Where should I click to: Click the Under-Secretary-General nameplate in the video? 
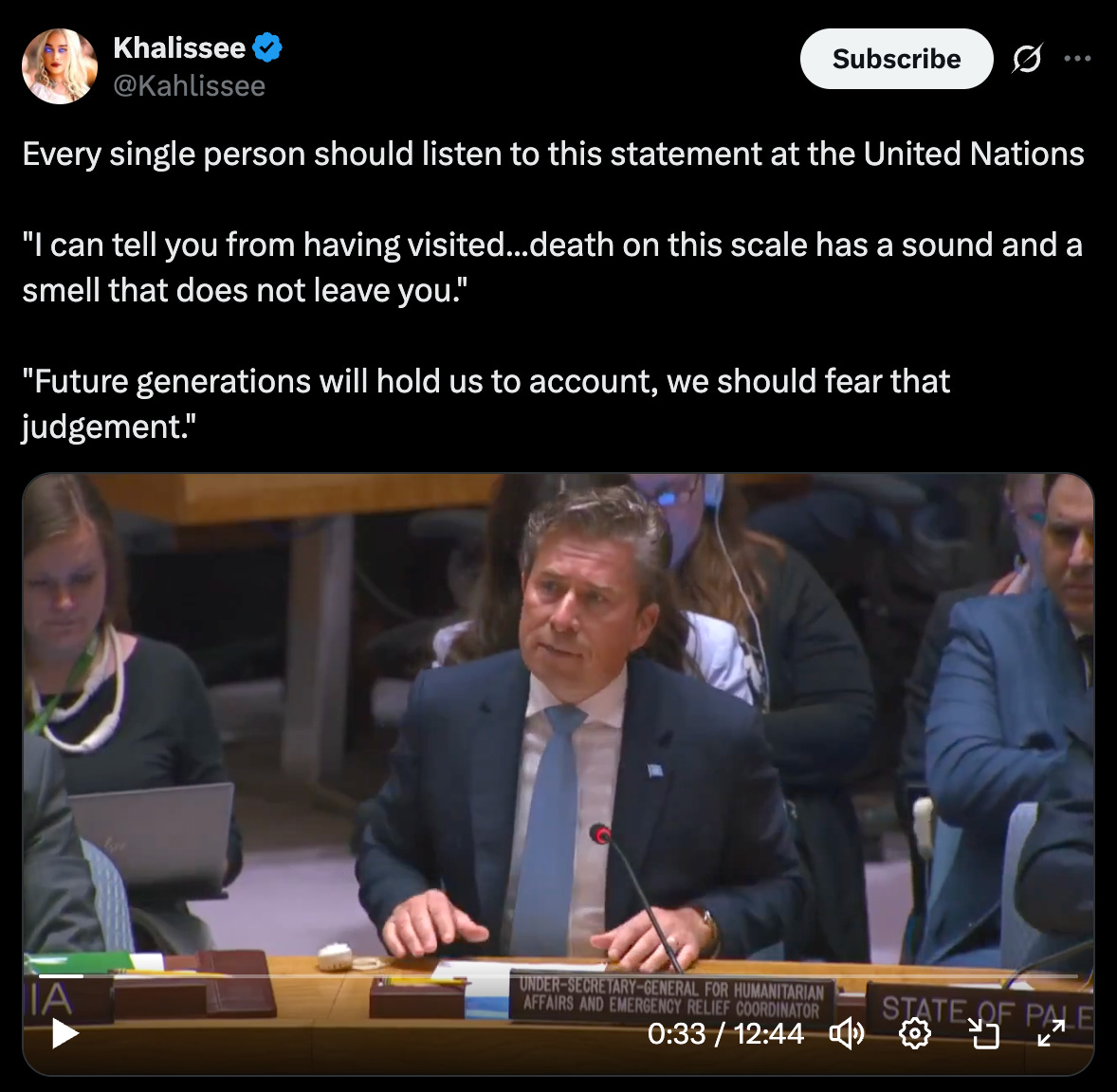pos(671,997)
